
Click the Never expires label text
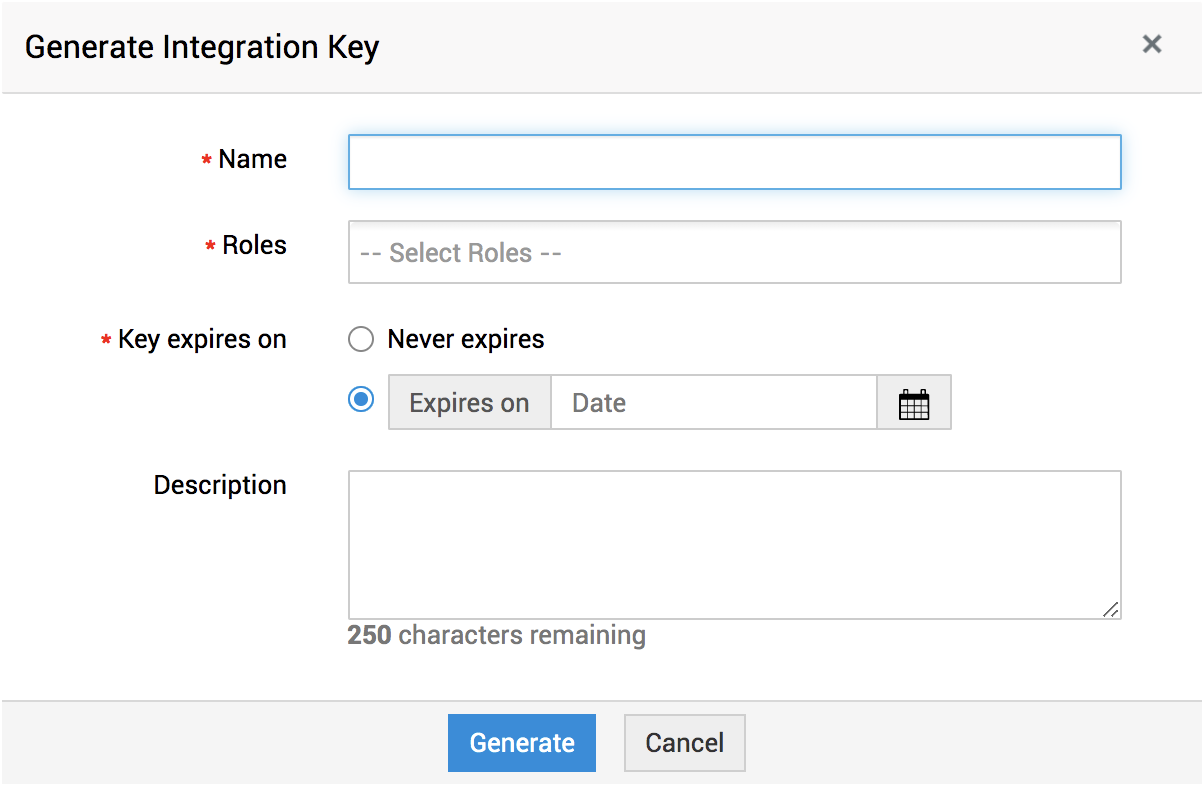pos(466,340)
